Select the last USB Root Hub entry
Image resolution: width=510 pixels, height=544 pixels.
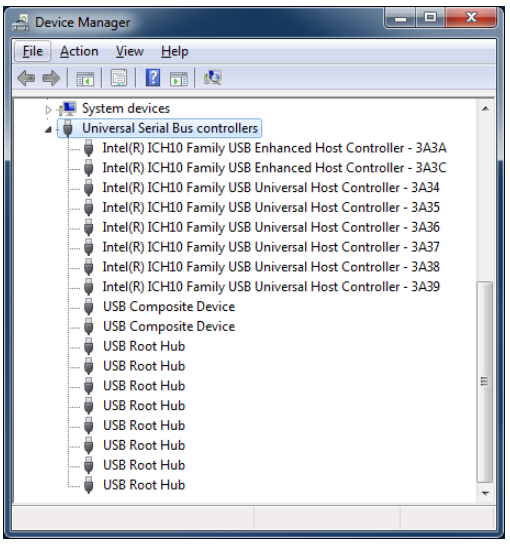(144, 485)
